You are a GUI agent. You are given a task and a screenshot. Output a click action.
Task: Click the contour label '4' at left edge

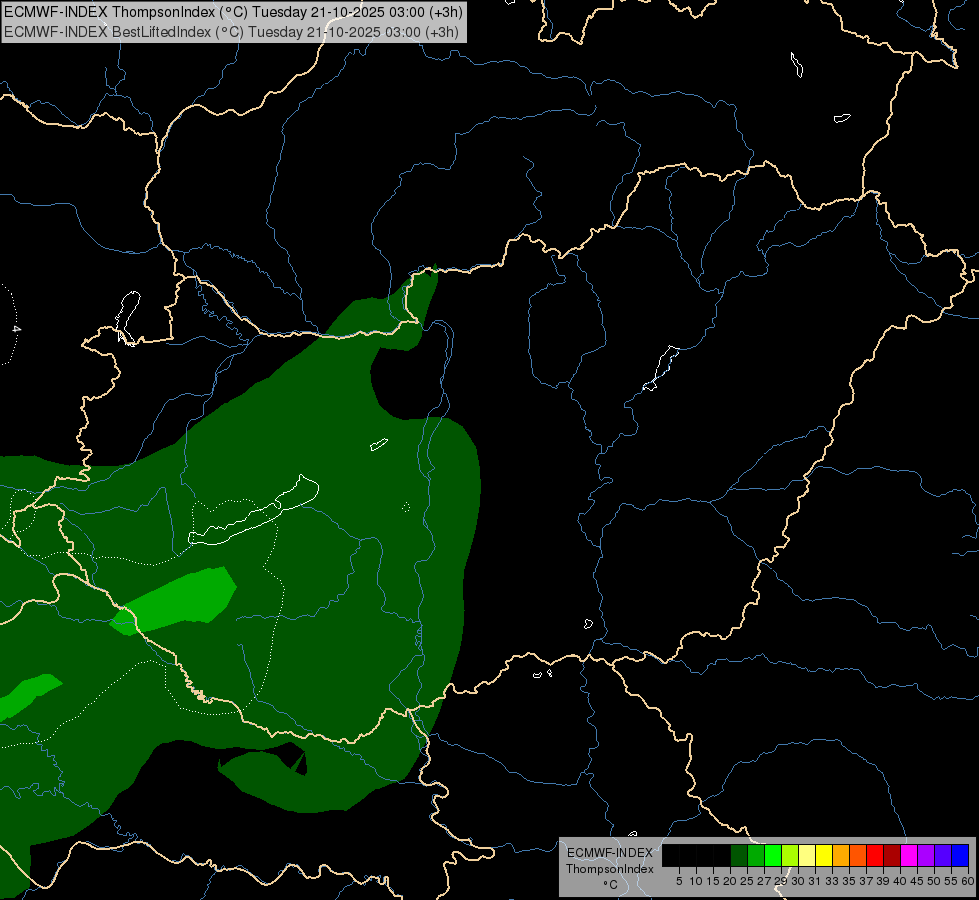pos(17,329)
